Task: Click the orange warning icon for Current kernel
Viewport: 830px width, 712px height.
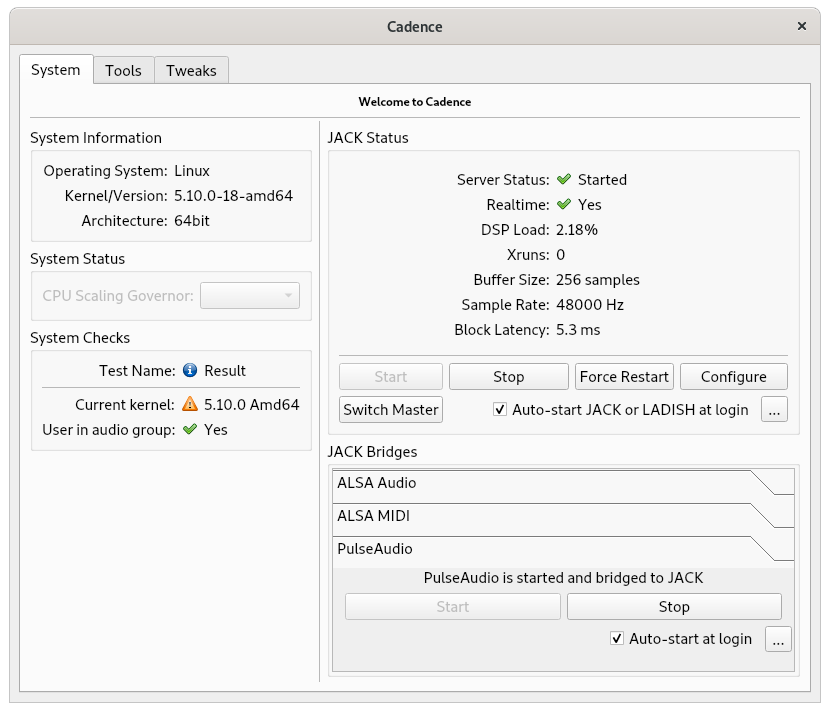Action: 190,404
